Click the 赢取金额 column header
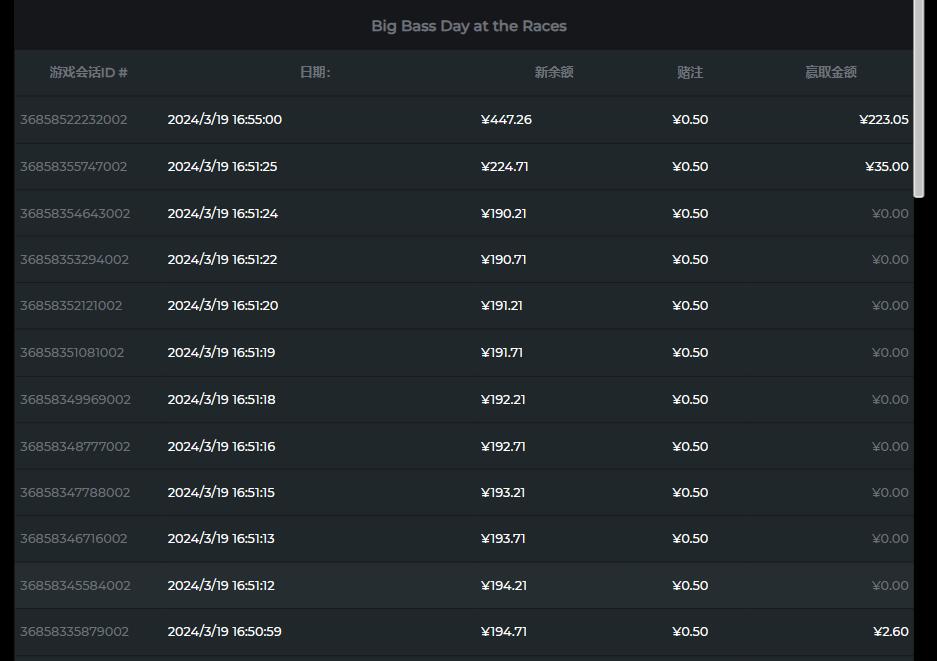 pos(831,72)
